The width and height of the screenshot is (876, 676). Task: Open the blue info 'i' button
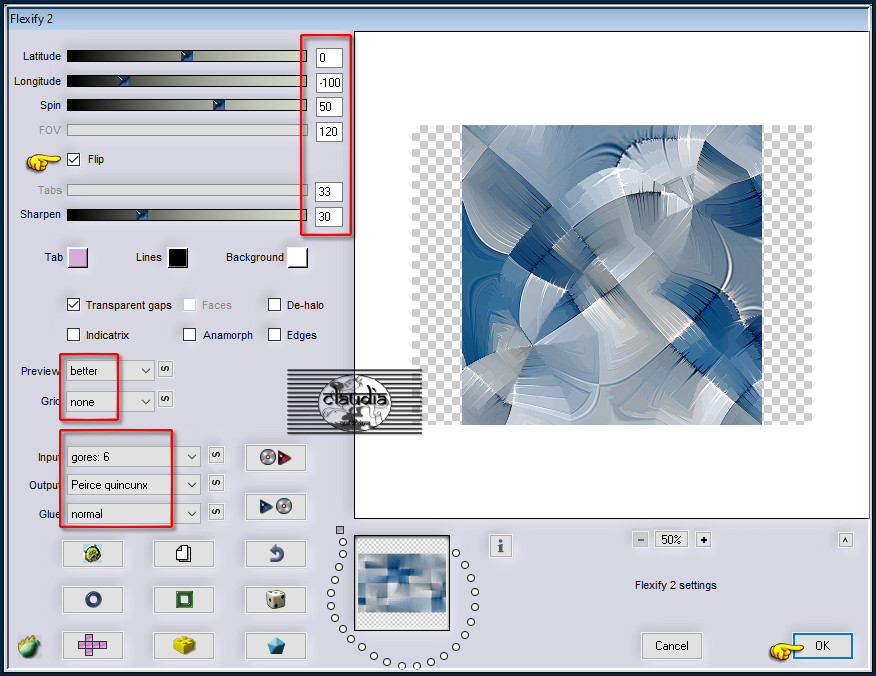pos(501,546)
